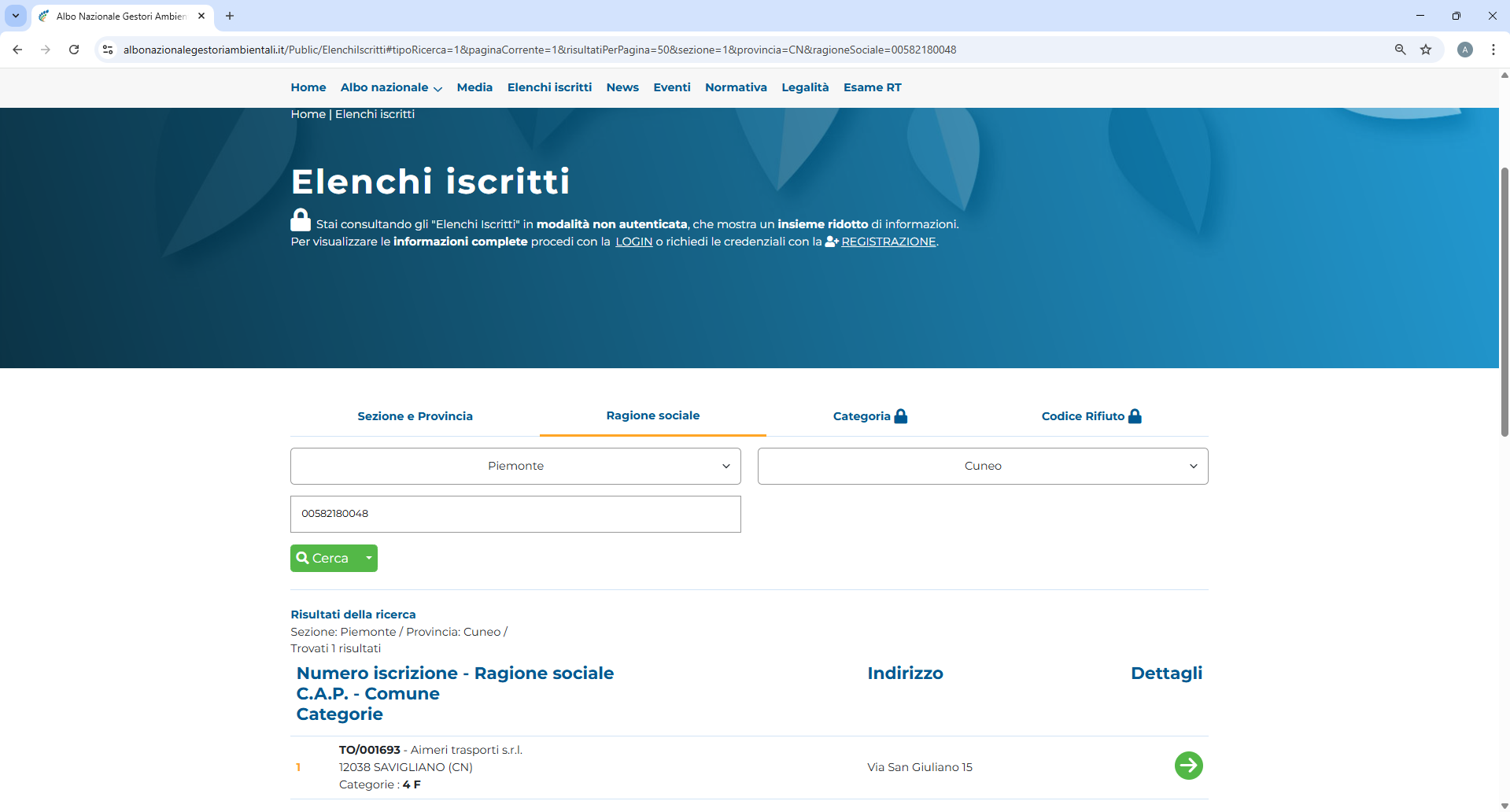Select the locked Categoria tab
Image resolution: width=1510 pixels, height=812 pixels.
[x=869, y=416]
